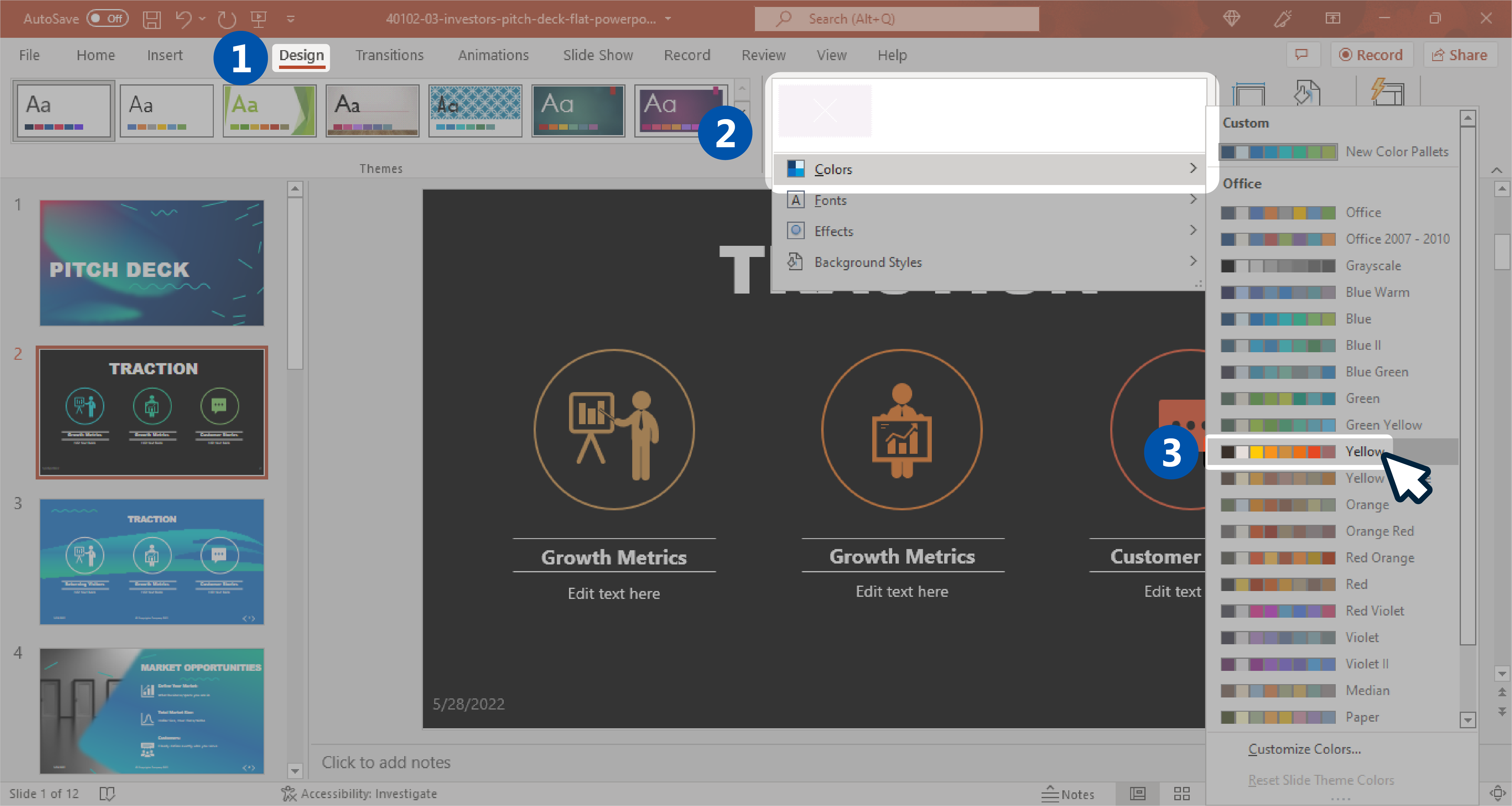
Task: Click the Share button
Action: tap(1461, 55)
